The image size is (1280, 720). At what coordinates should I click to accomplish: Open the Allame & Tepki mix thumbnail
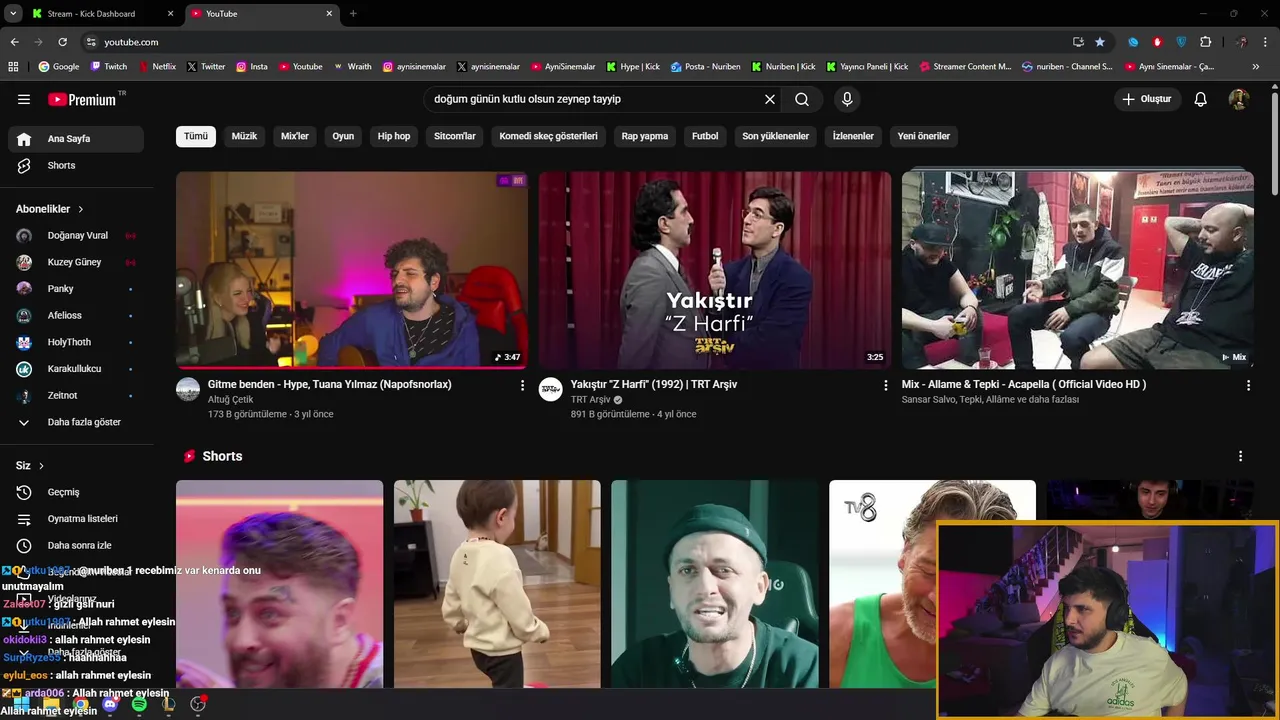[x=1078, y=270]
